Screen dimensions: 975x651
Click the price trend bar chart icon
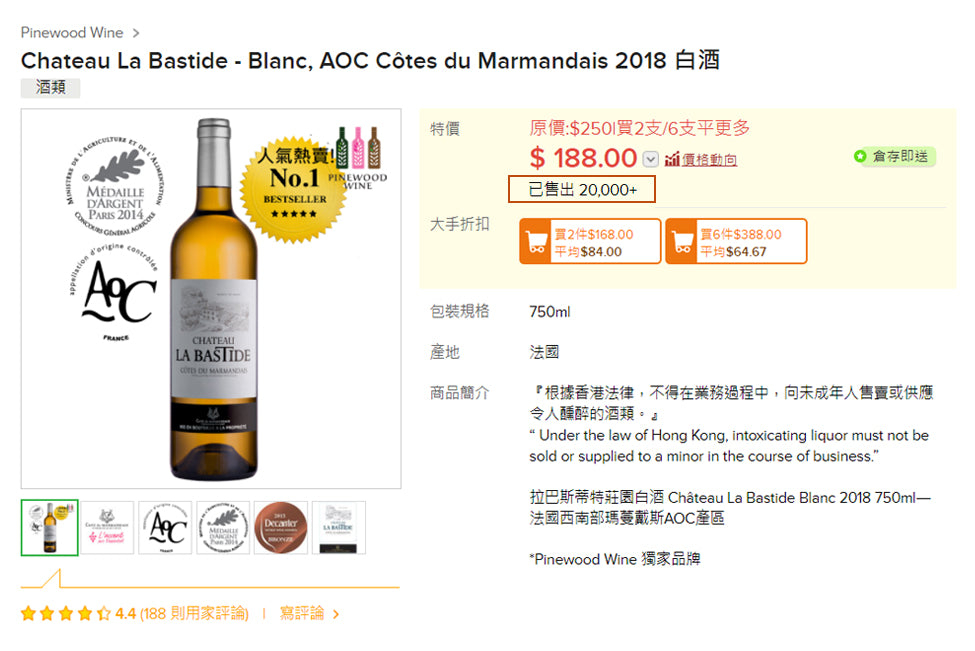pyautogui.click(x=672, y=159)
